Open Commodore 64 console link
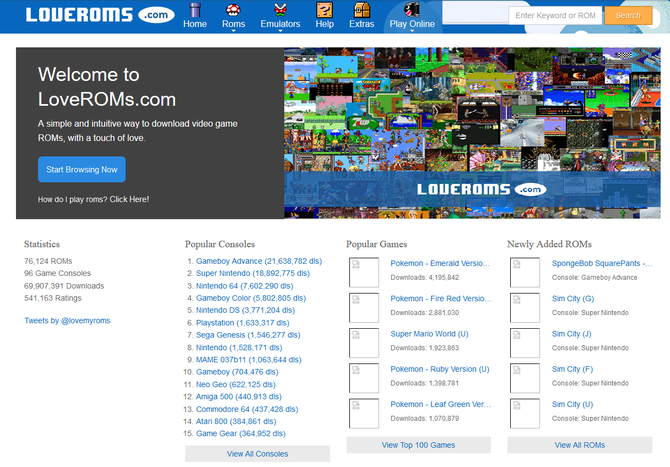The width and height of the screenshot is (670, 467). tap(247, 409)
